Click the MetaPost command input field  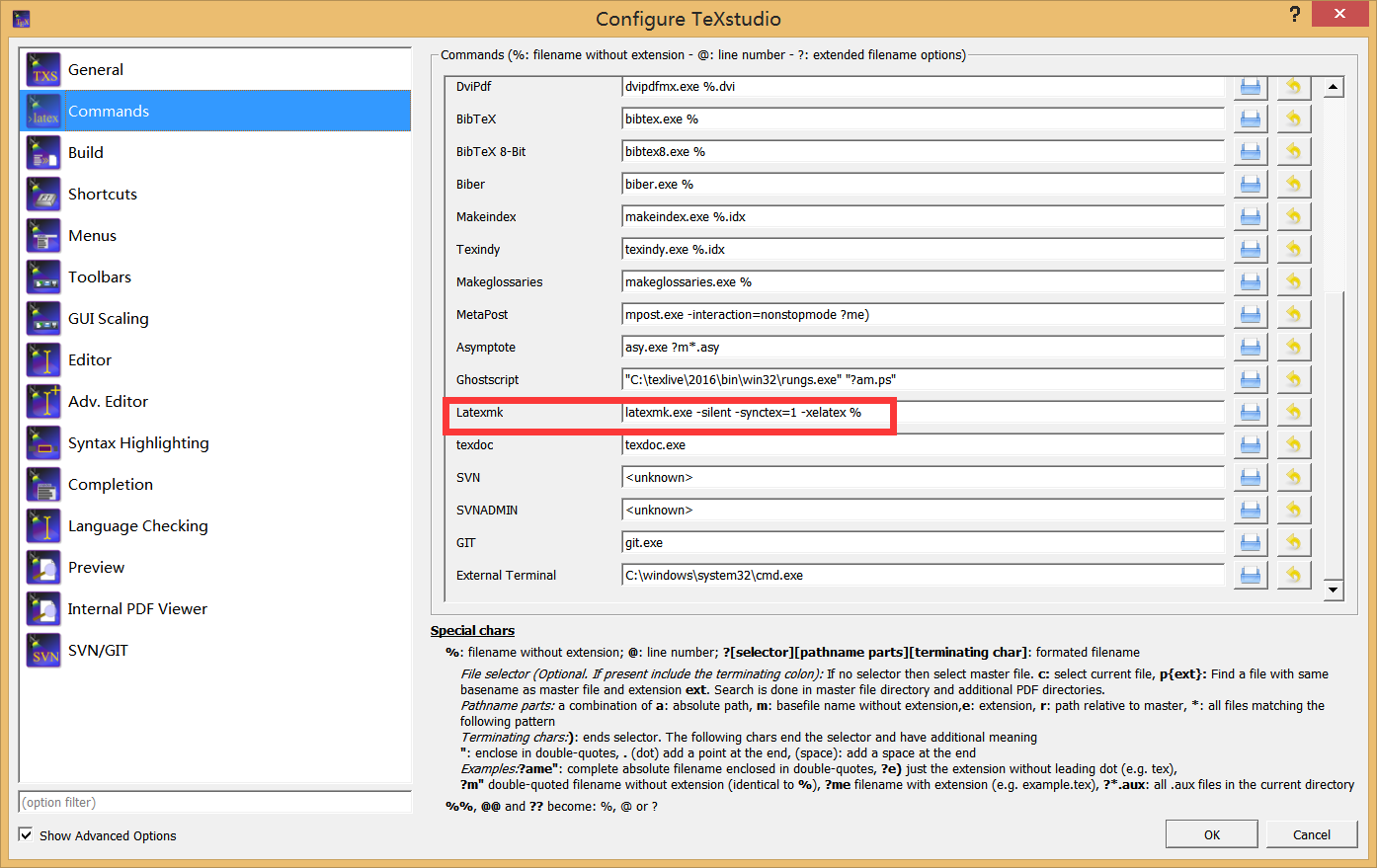[x=923, y=315]
